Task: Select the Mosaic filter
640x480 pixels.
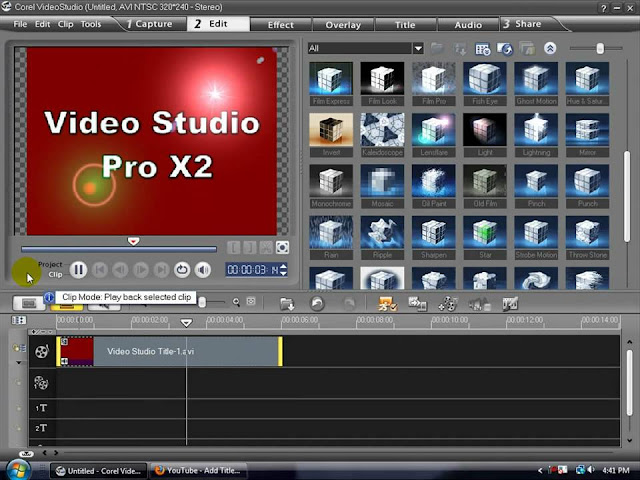Action: [382, 187]
